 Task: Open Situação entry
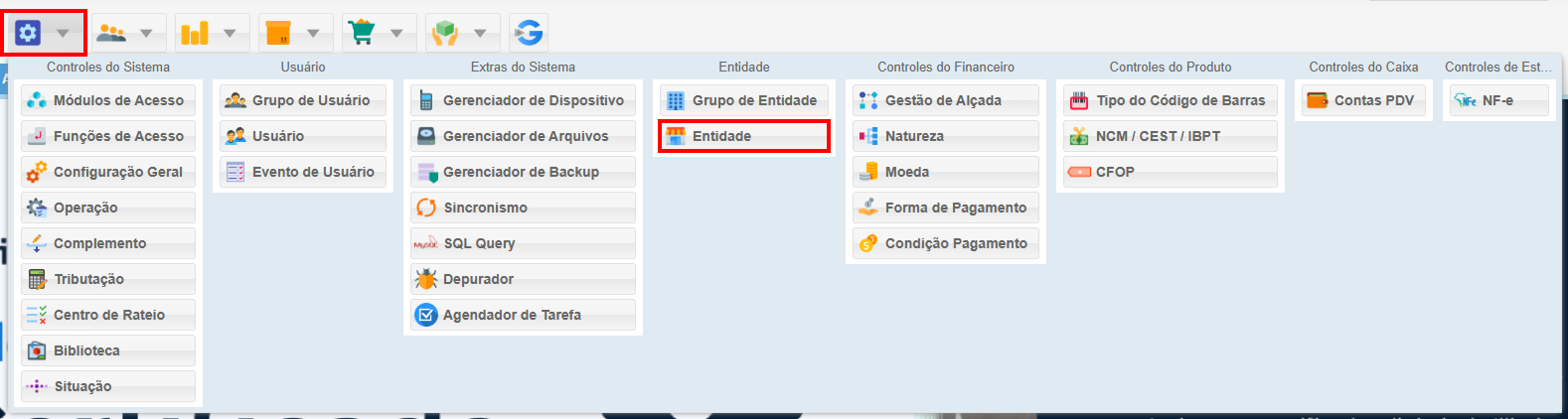108,386
